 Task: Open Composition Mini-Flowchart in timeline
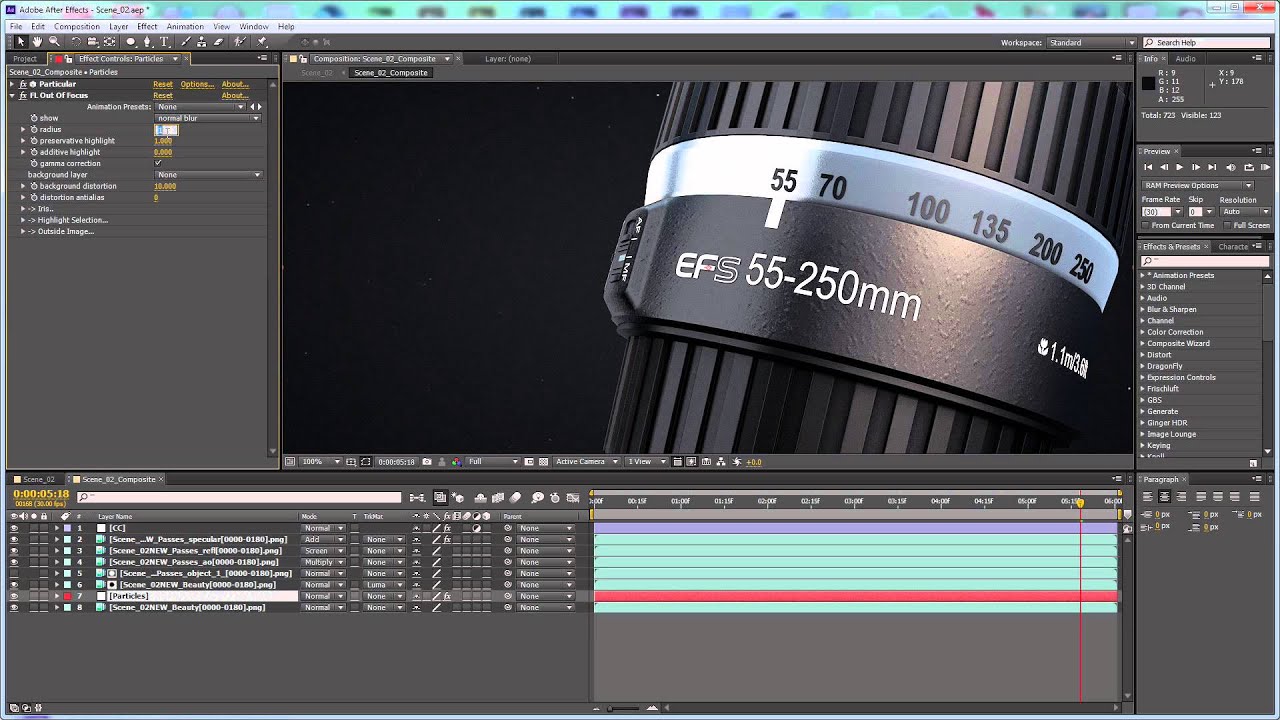click(x=417, y=497)
